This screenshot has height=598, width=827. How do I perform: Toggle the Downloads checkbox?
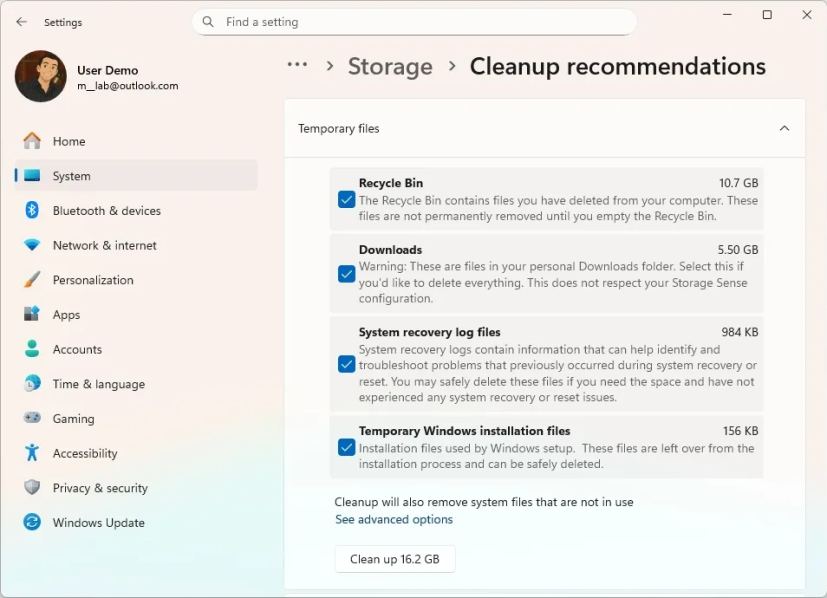tap(346, 274)
